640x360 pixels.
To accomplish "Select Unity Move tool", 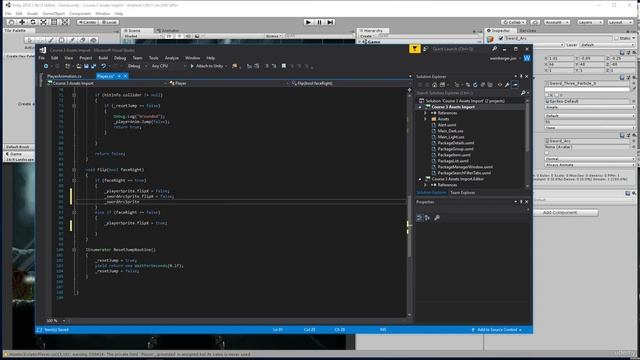I will pos(22,22).
